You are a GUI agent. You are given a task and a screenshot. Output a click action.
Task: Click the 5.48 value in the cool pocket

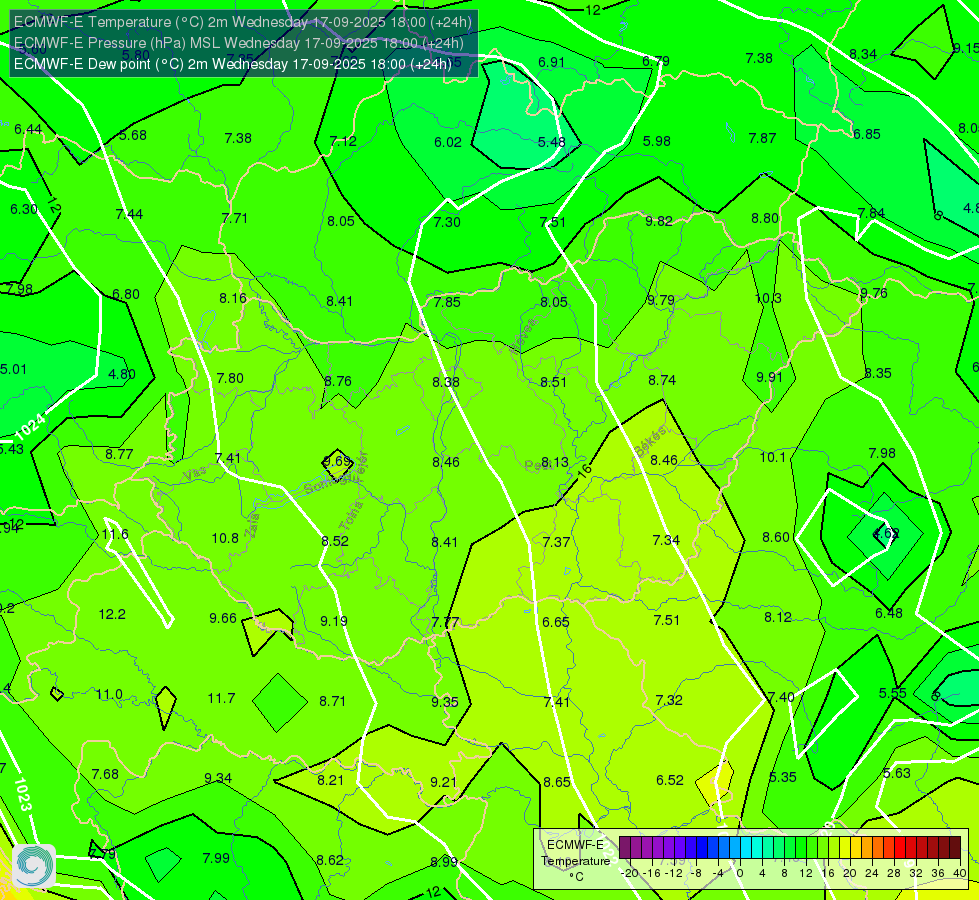[551, 142]
